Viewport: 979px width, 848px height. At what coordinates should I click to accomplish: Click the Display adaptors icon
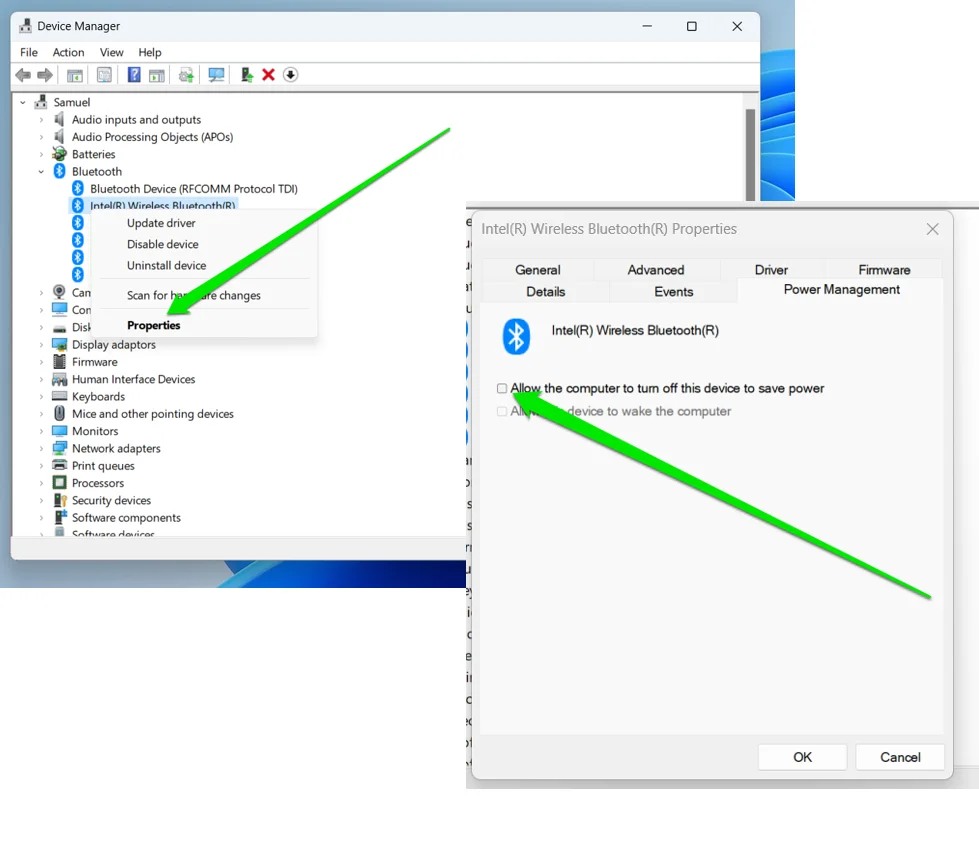click(x=59, y=344)
